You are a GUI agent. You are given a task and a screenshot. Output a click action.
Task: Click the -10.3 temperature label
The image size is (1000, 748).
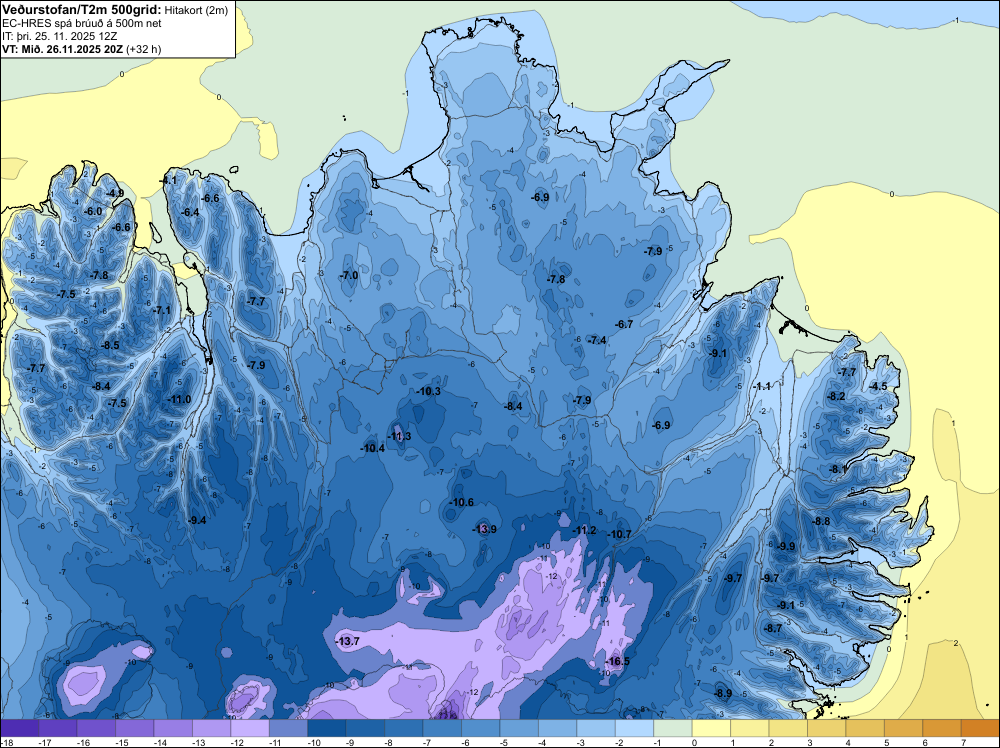coord(429,391)
